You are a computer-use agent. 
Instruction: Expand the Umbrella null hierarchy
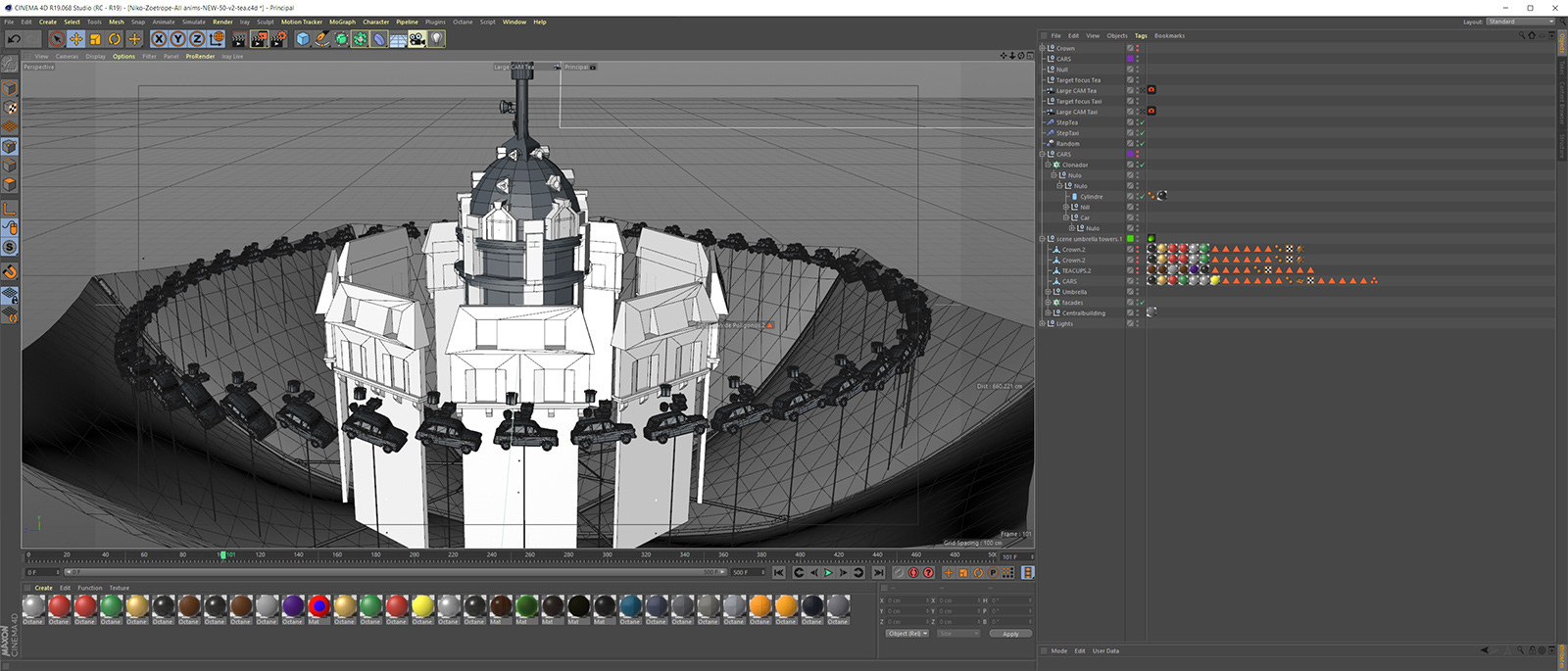click(1048, 292)
